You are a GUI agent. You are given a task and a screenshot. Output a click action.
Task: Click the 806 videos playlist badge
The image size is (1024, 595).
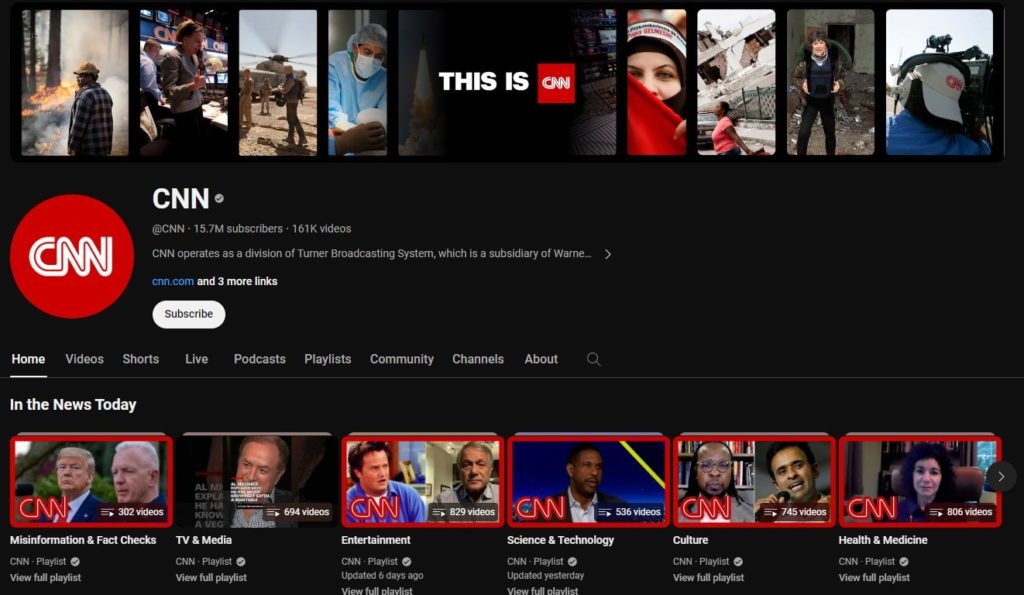tap(961, 512)
